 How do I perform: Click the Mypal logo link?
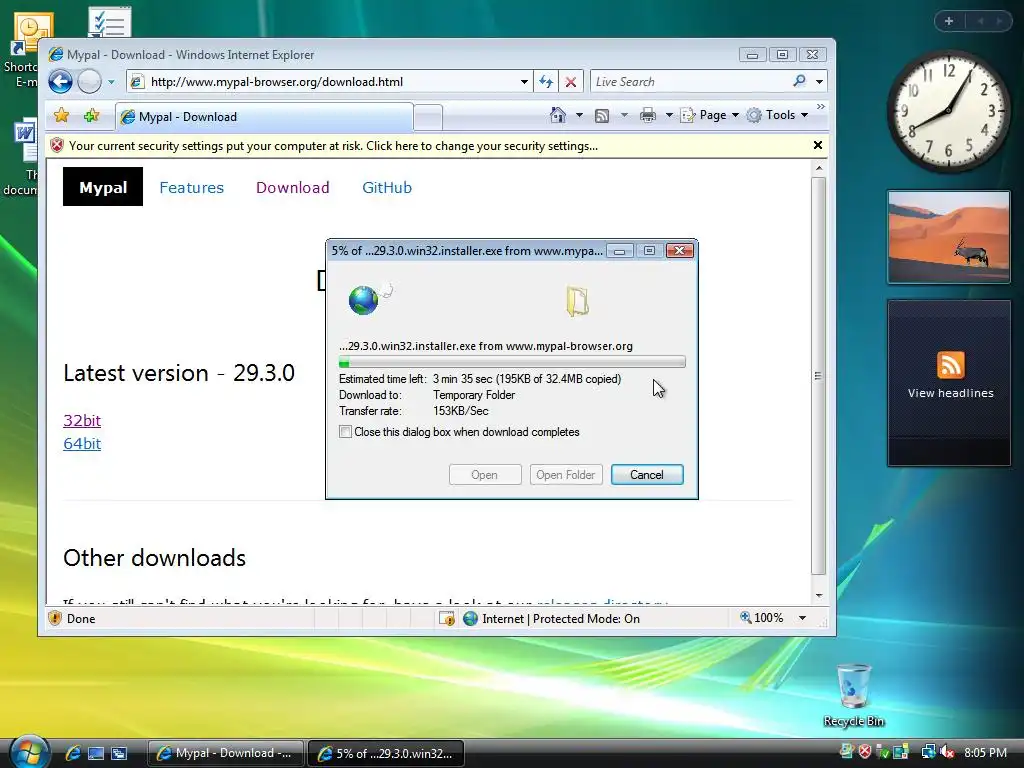[x=103, y=187]
